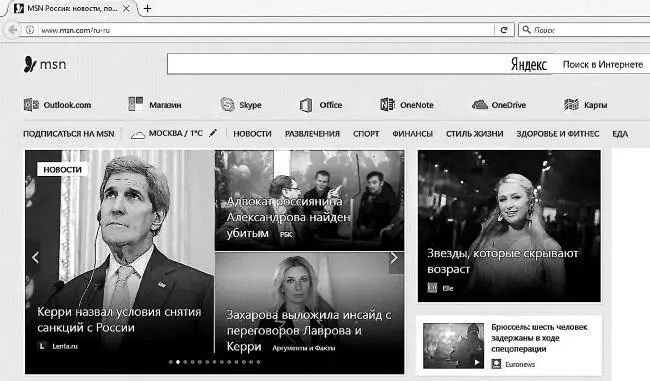Click the msn butterfly logo
Viewport: 650px width, 381px height.
point(30,64)
